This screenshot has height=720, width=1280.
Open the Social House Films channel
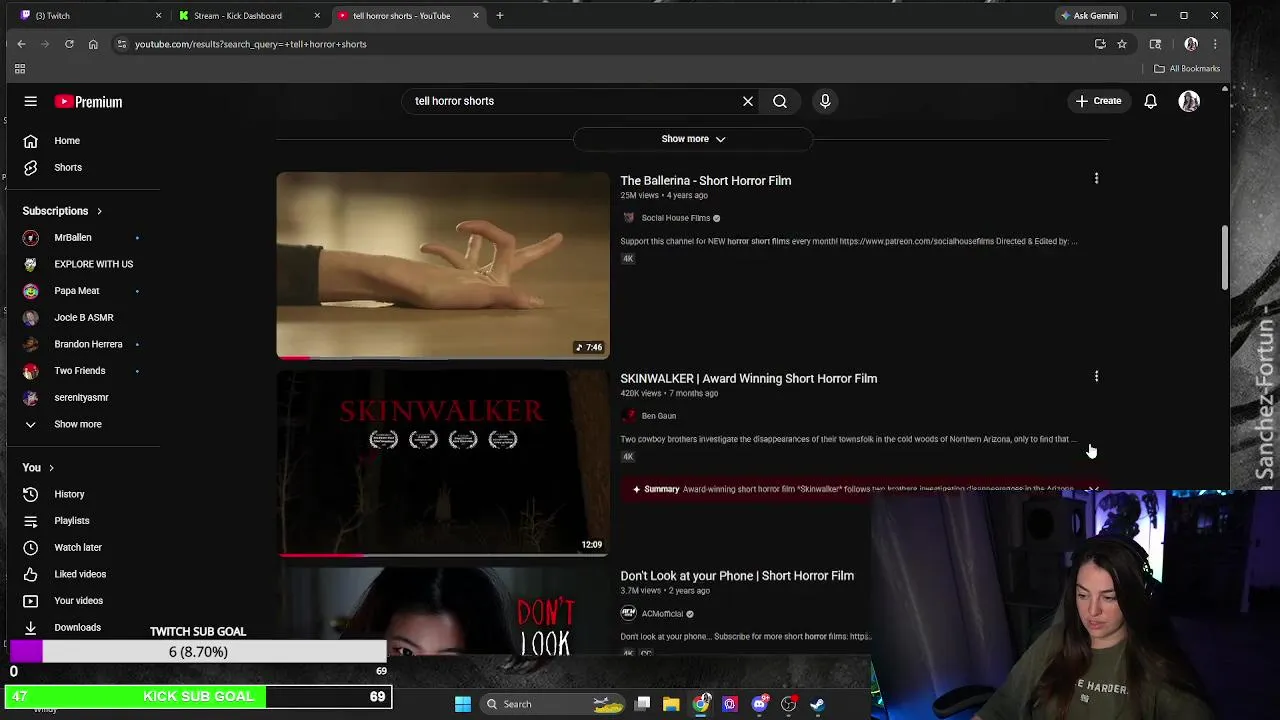pyautogui.click(x=676, y=218)
